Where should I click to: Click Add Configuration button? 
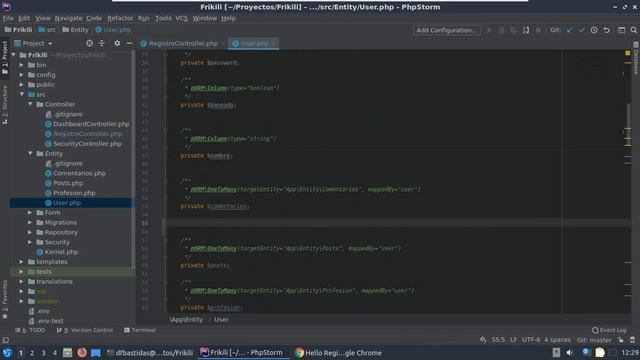447,30
